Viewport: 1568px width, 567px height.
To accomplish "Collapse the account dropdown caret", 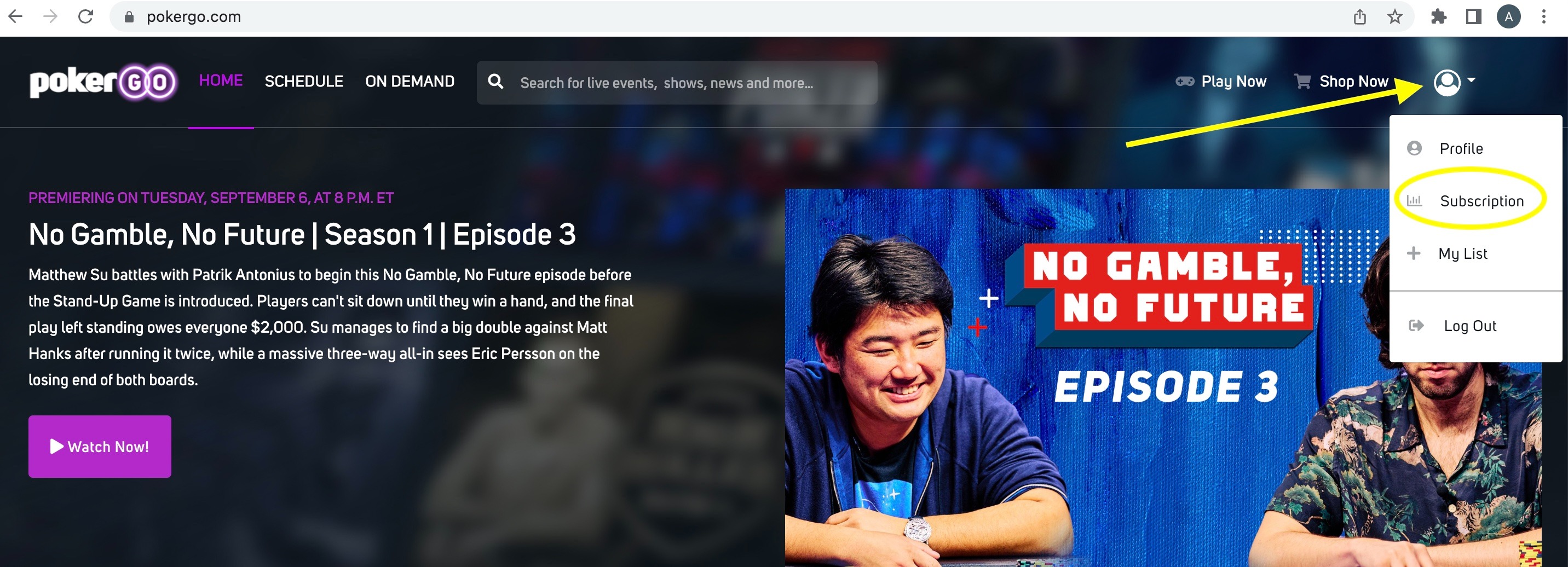I will click(1471, 80).
